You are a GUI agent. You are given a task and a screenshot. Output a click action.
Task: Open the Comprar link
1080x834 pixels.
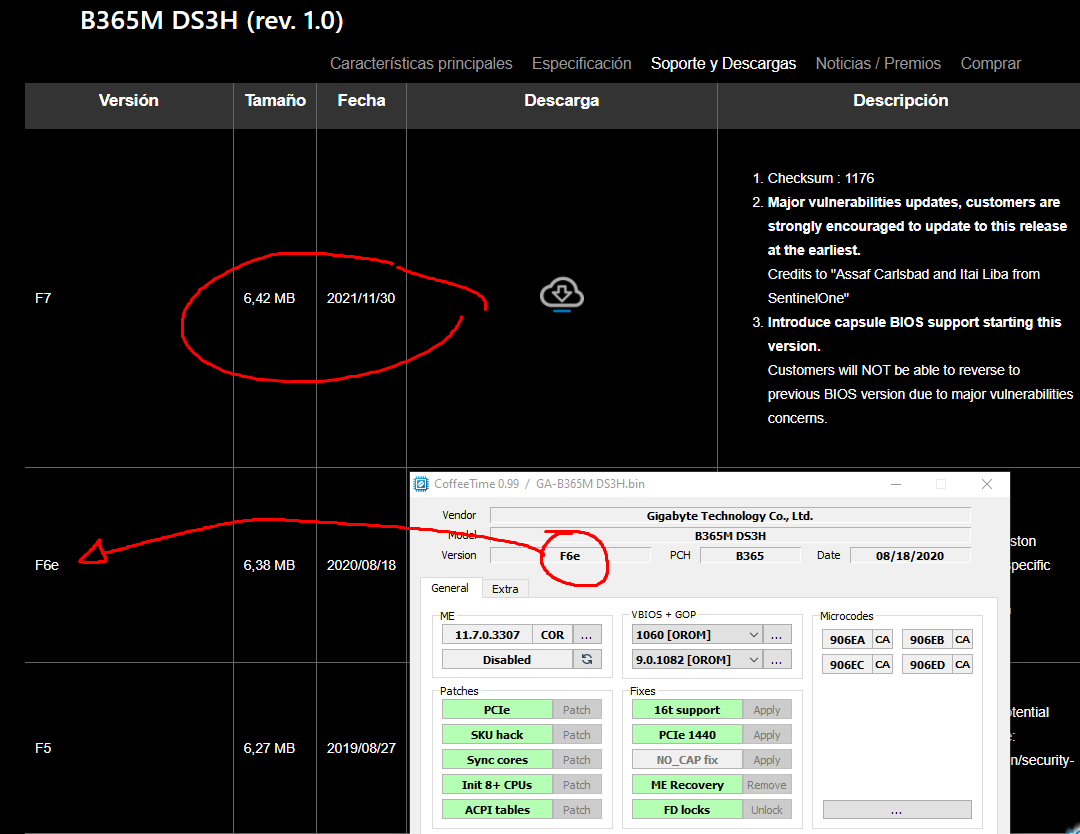(x=990, y=64)
